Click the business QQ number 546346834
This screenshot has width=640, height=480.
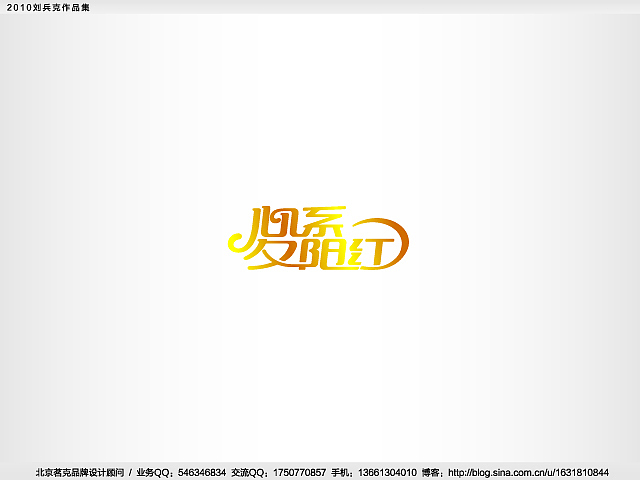[x=202, y=473]
